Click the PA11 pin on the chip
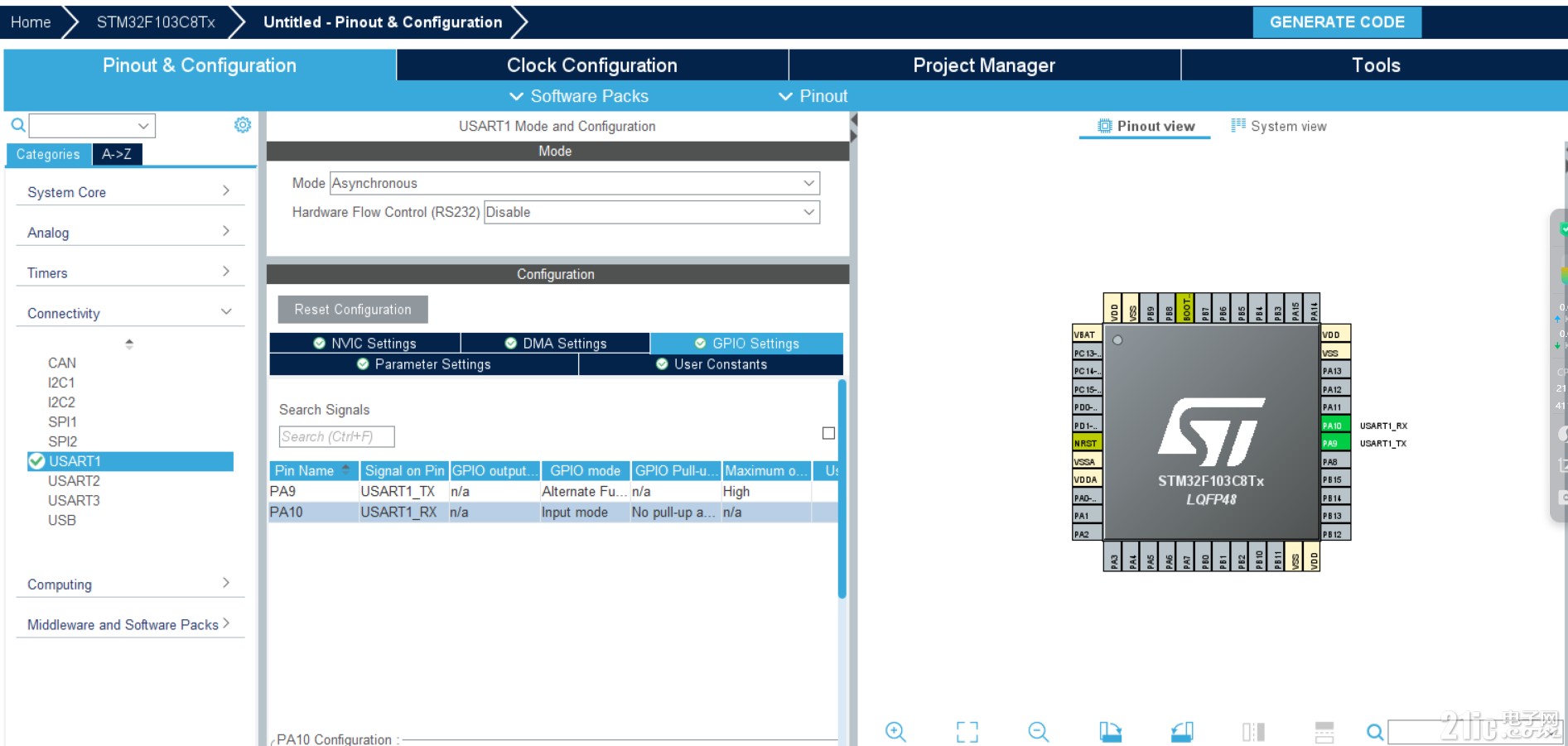 (x=1335, y=407)
